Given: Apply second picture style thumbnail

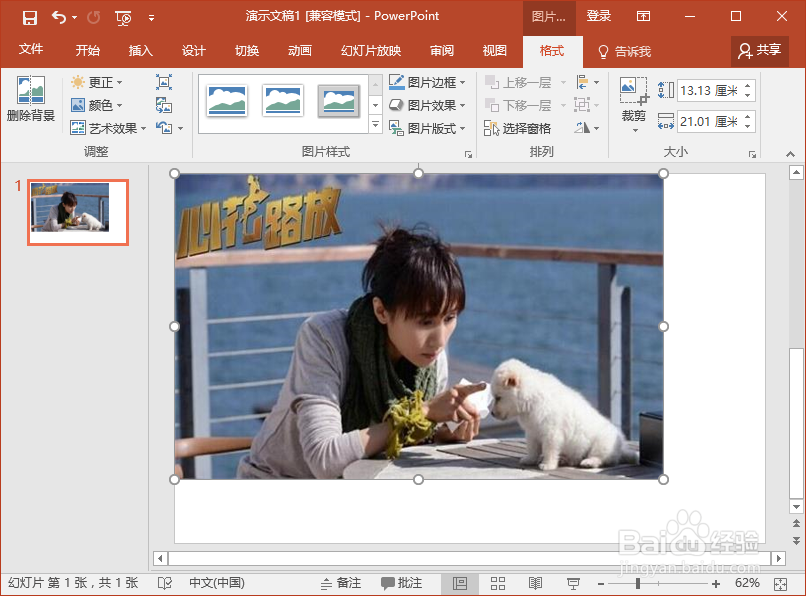Looking at the screenshot, I should point(282,100).
